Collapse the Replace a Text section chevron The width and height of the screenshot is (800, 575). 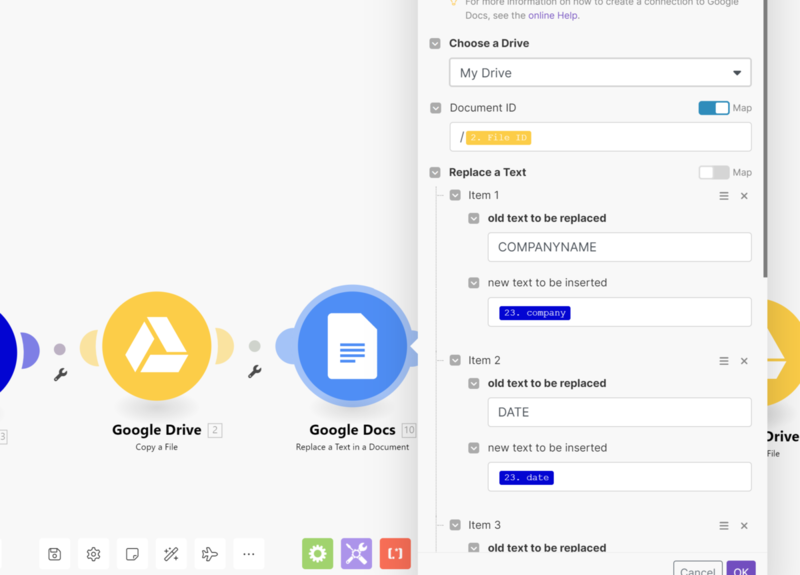point(435,172)
